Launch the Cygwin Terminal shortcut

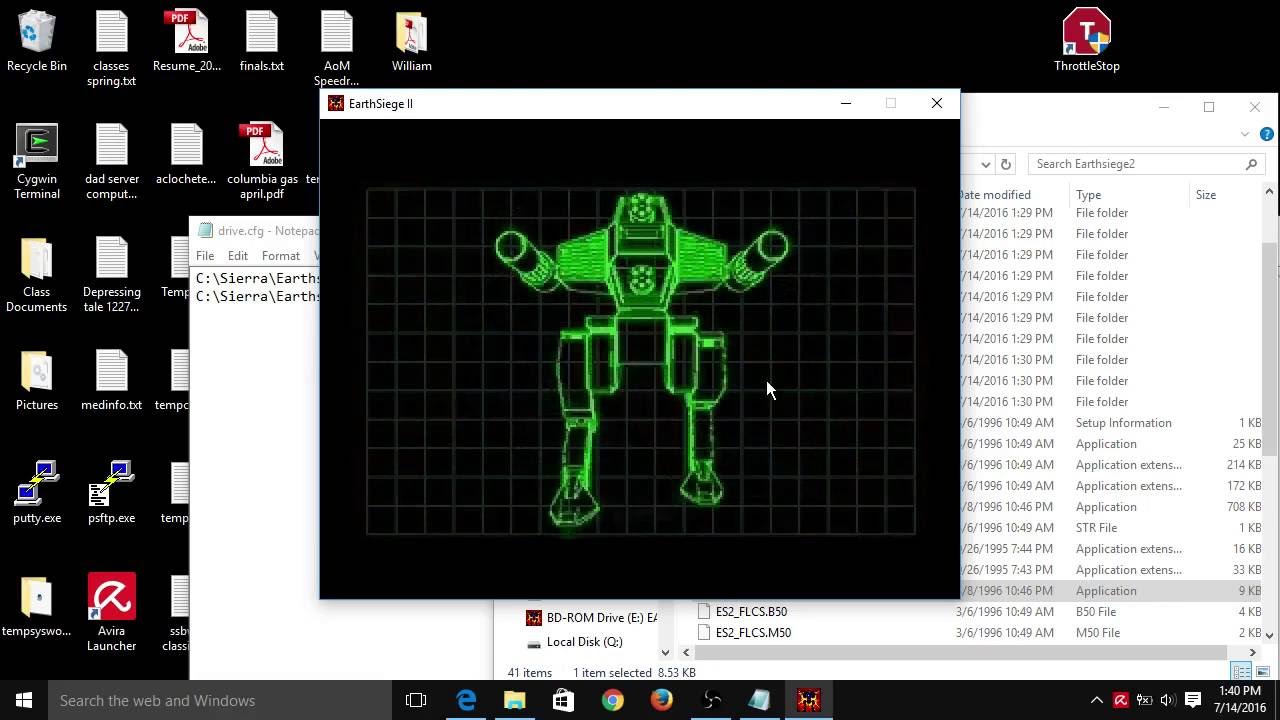[37, 160]
